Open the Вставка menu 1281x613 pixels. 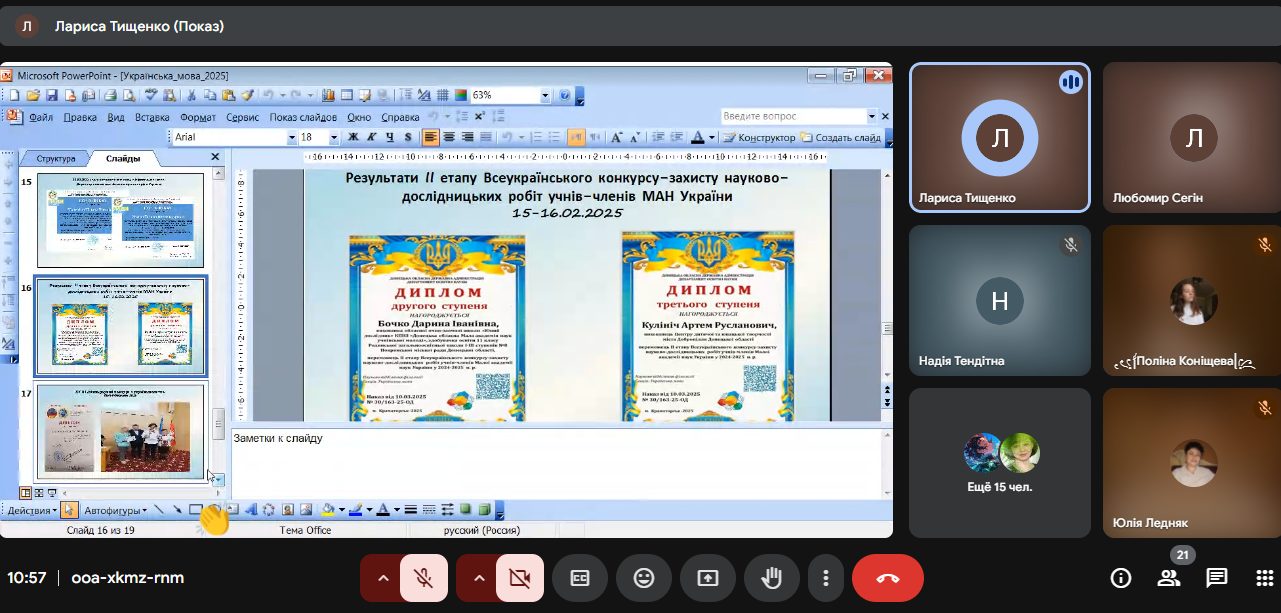tap(152, 117)
